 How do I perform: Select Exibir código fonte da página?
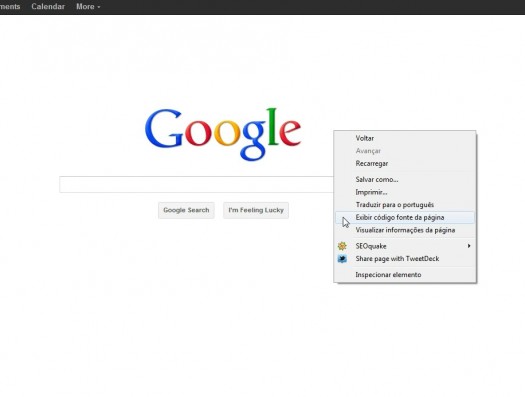point(405,218)
